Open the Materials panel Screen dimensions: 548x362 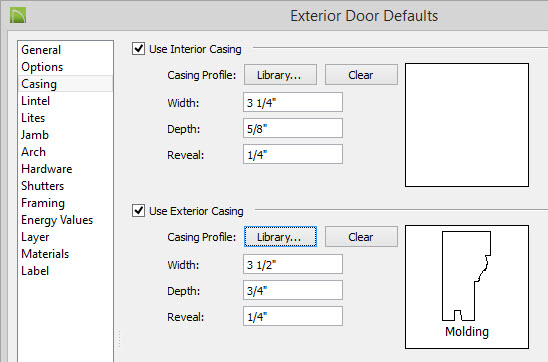tap(65, 254)
